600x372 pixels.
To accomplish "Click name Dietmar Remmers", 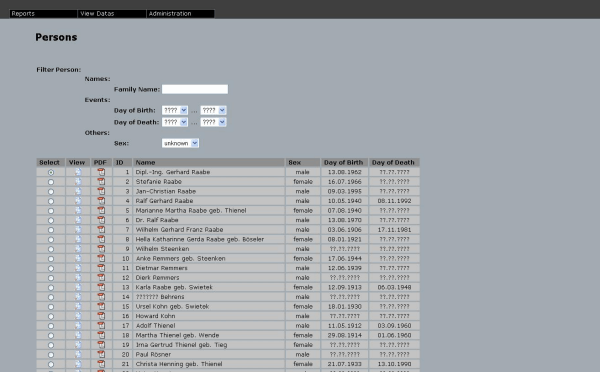I will tap(161, 268).
